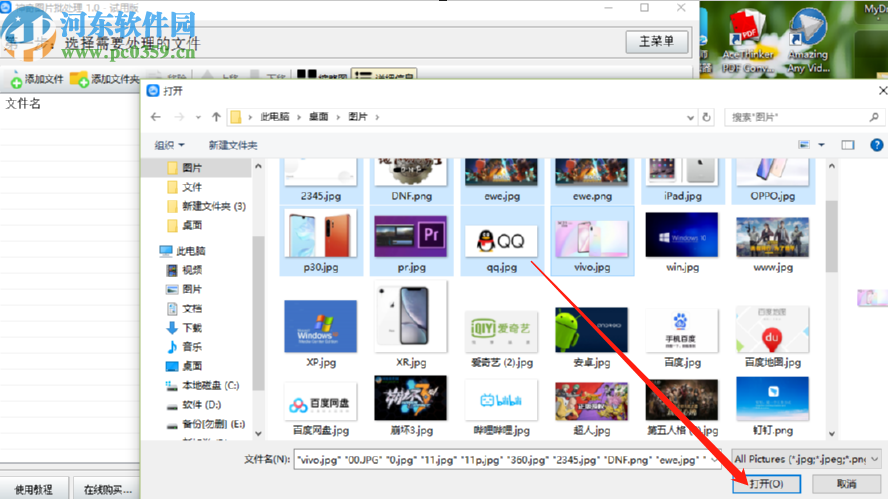Select the iPad.jpg thumbnail

(x=682, y=181)
